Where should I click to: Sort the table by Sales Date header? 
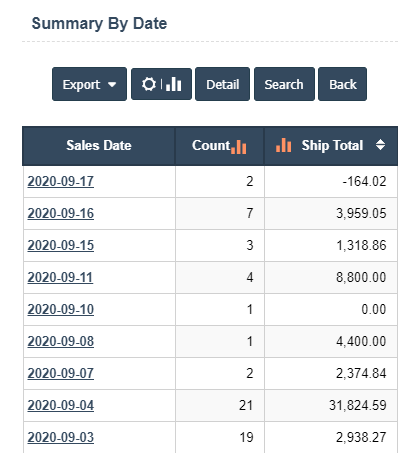[x=99, y=145]
